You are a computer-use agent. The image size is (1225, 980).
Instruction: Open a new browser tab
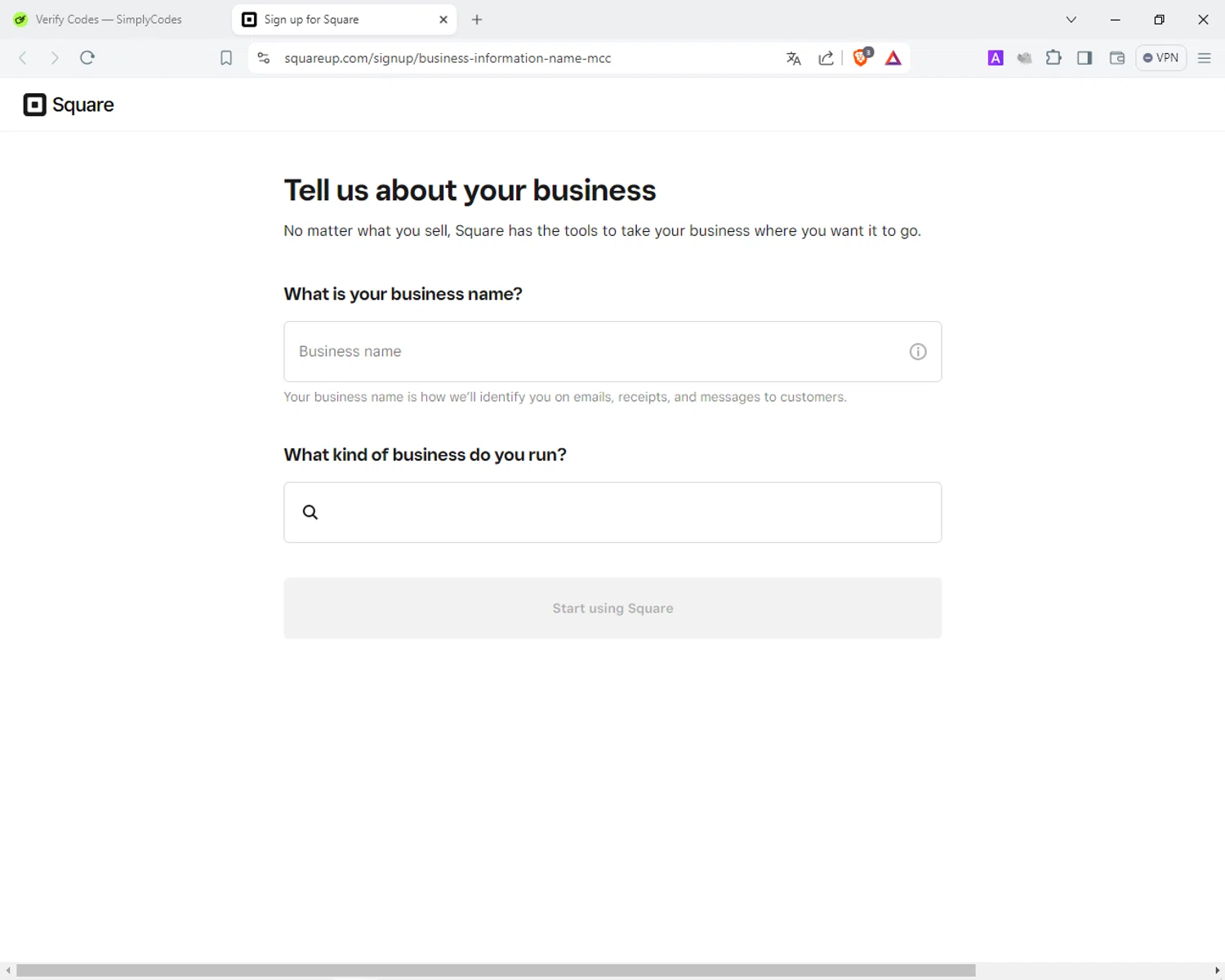[x=477, y=20]
